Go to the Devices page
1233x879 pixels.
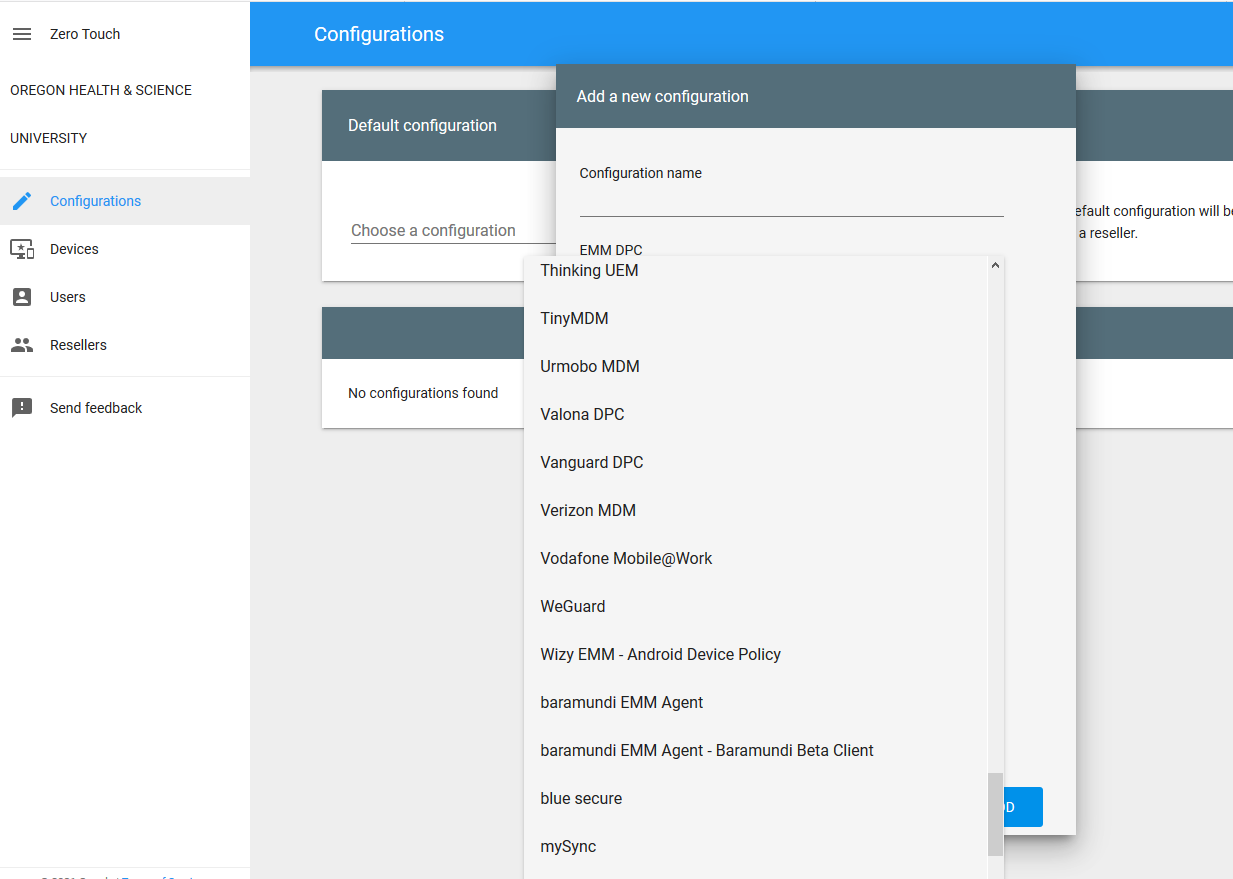click(125, 249)
